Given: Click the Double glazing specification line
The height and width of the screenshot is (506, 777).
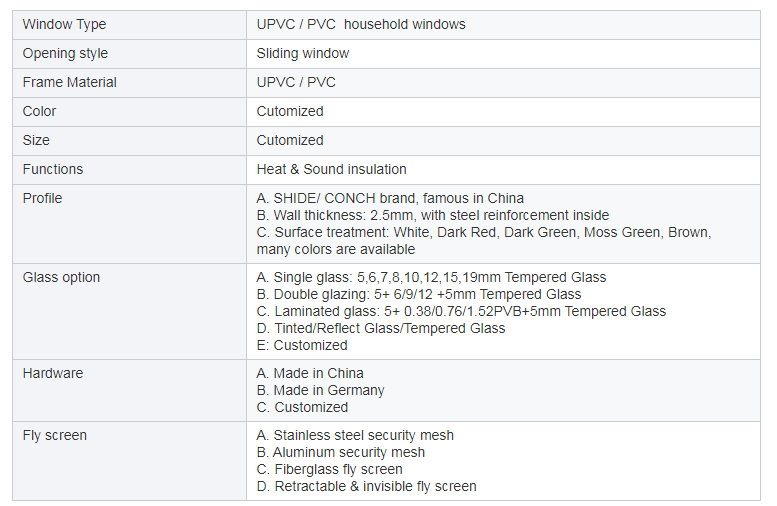Looking at the screenshot, I should click(419, 294).
